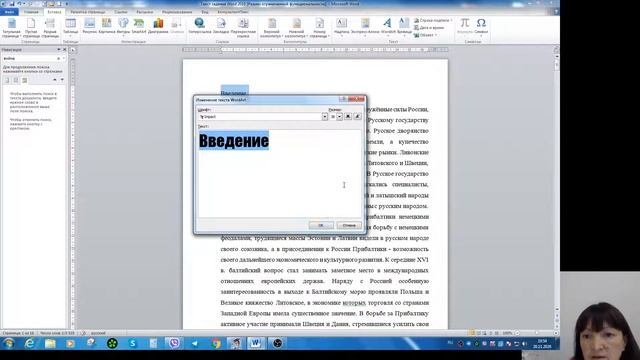Cancel the WordArt text dialog (Отмена)

tap(349, 225)
